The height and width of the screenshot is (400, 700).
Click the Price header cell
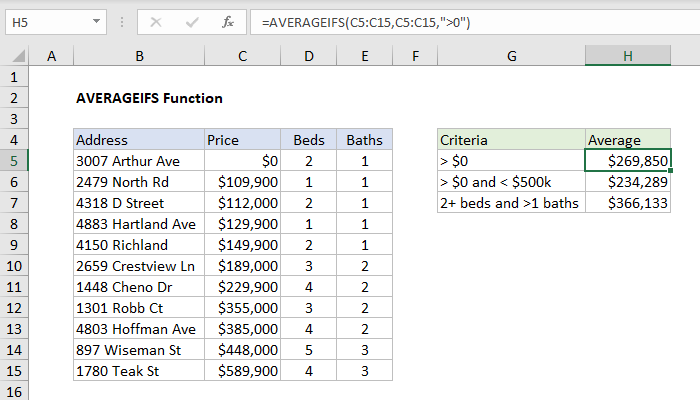click(242, 140)
